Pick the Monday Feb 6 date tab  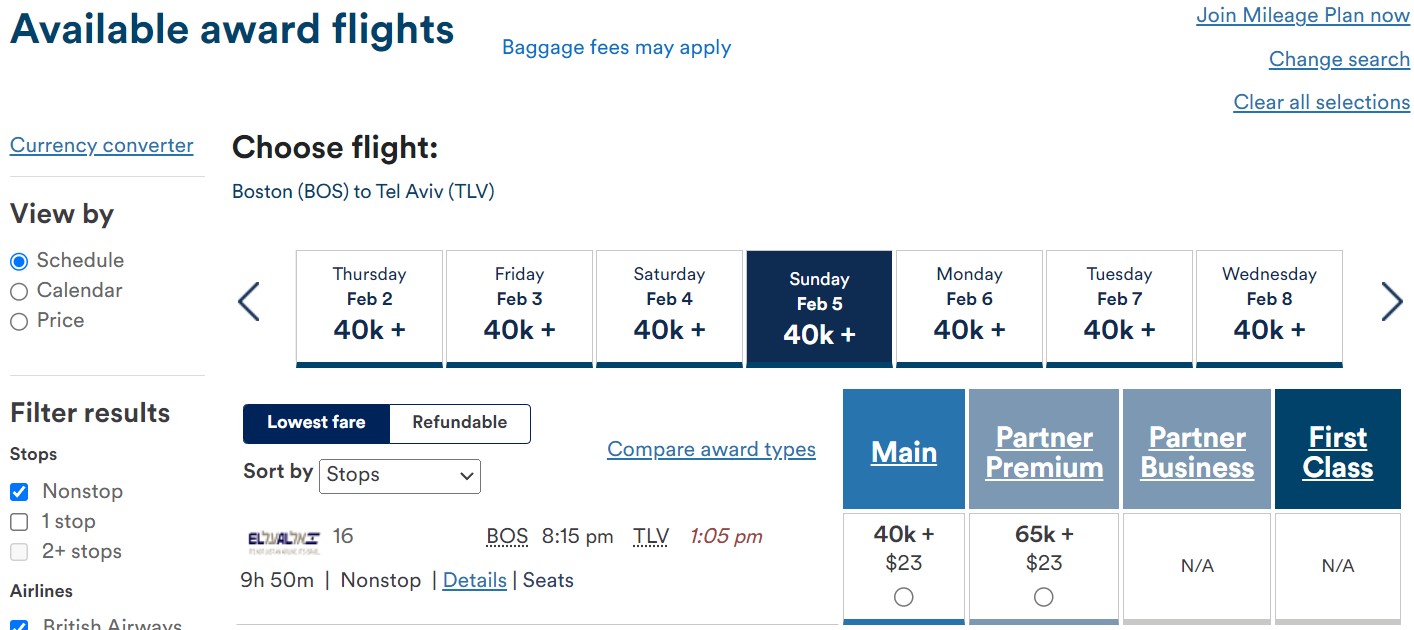969,308
